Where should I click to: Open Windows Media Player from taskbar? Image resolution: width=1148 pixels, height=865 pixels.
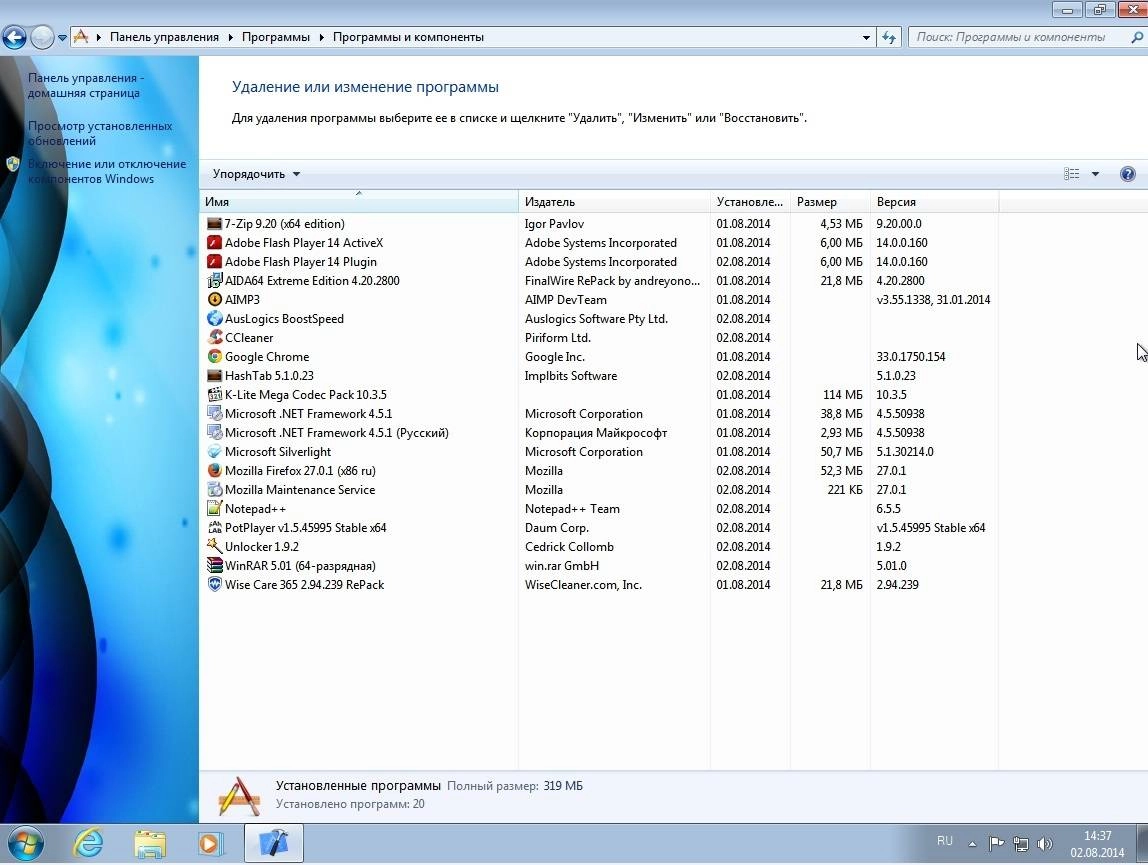pyautogui.click(x=211, y=844)
